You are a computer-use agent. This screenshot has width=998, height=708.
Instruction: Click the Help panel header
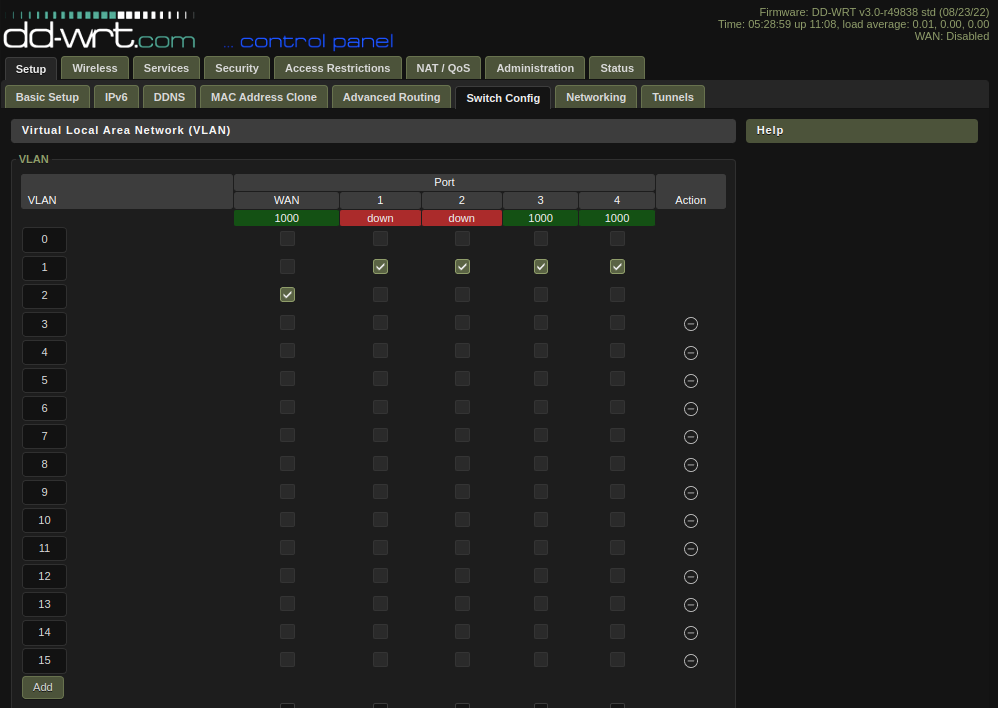[861, 131]
